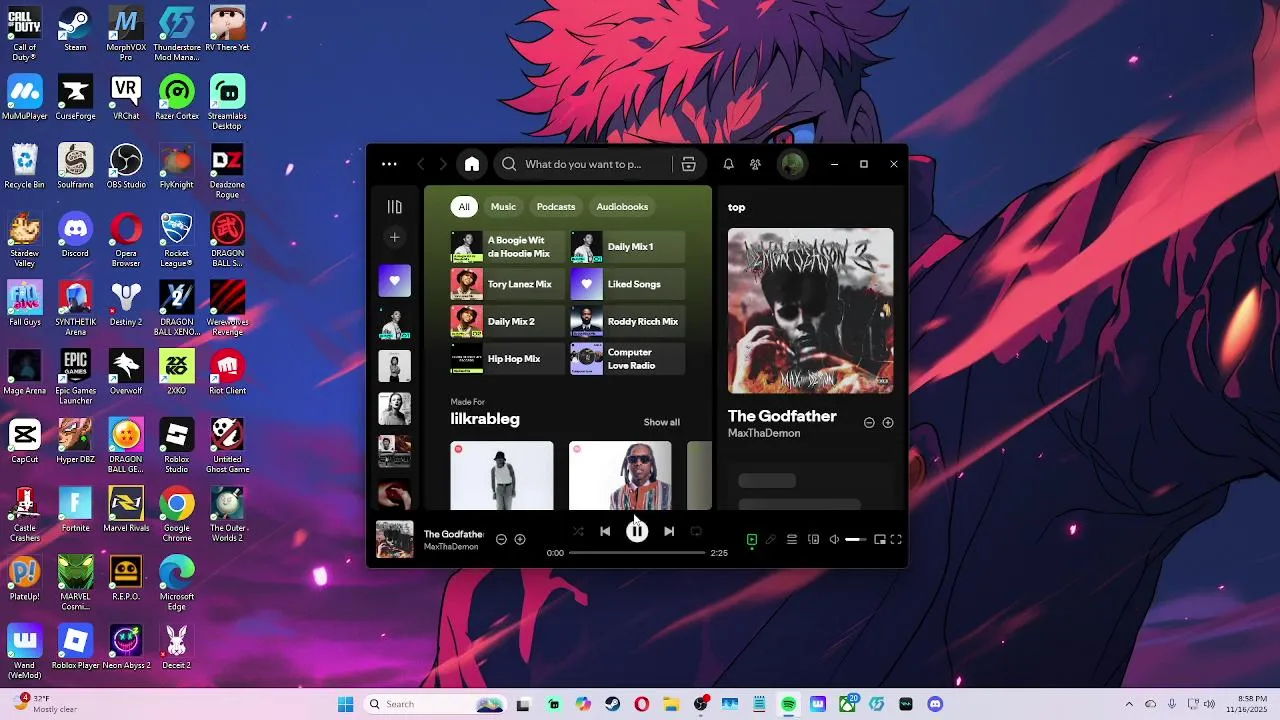The height and width of the screenshot is (720, 1280).
Task: Hide track via minus icon in Now Playing panel
Action: pyautogui.click(x=869, y=423)
